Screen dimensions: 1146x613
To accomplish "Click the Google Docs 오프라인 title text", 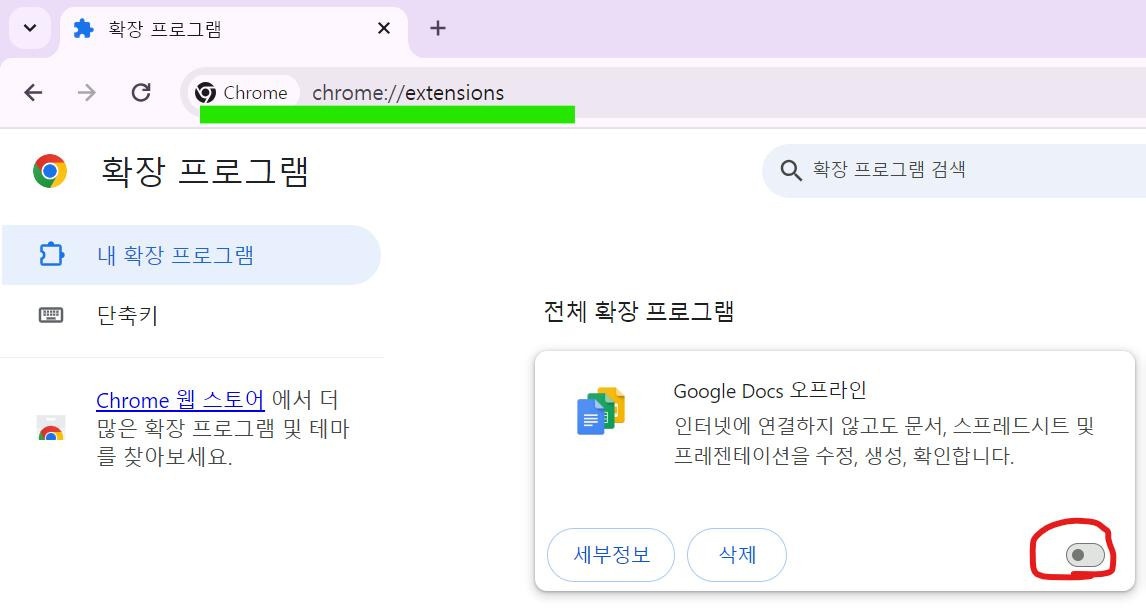I will click(770, 391).
